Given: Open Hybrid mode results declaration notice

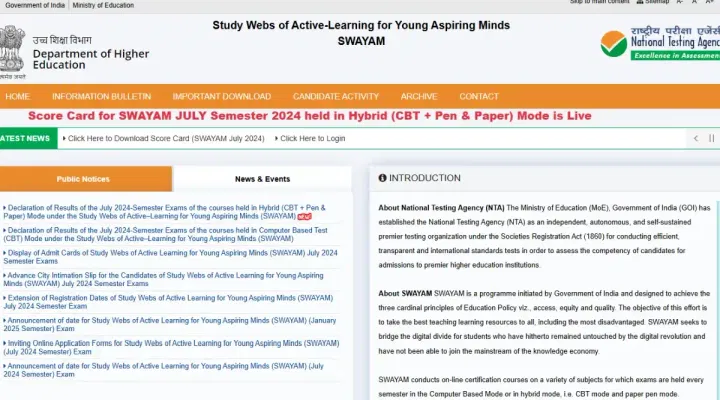Looking at the screenshot, I should pyautogui.click(x=164, y=212).
